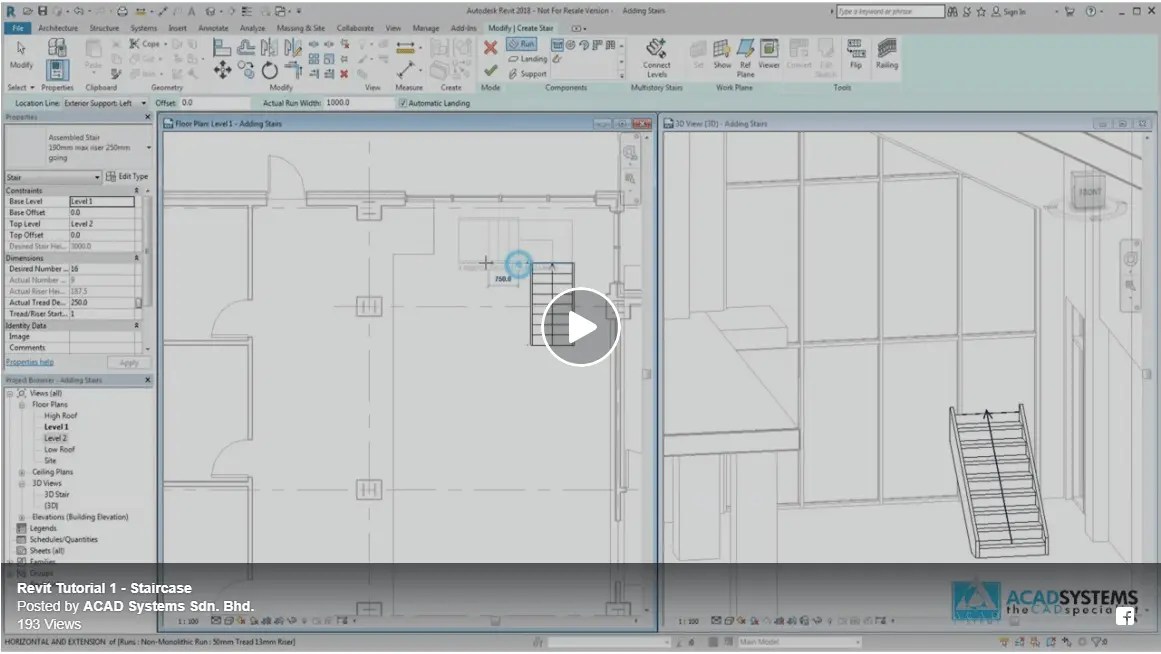The height and width of the screenshot is (654, 1161).
Task: Play the Revit staircase tutorial video
Action: coord(580,327)
